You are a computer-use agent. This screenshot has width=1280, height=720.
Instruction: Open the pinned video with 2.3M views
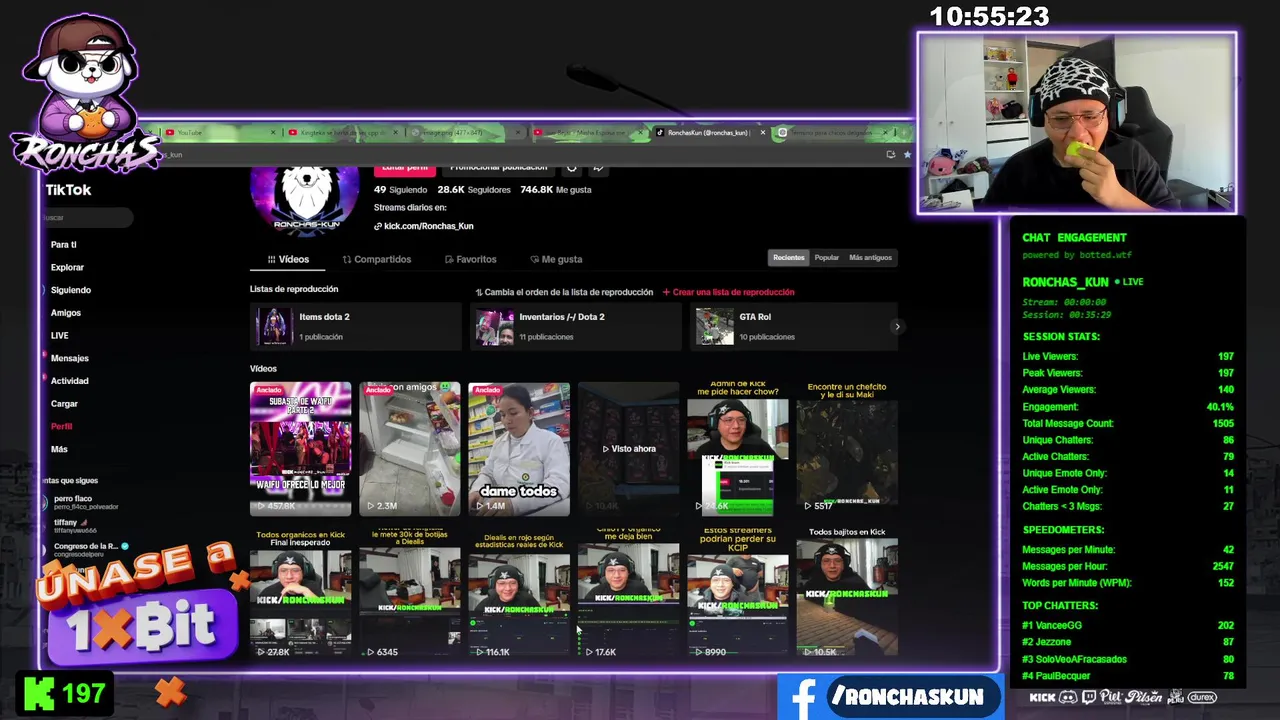pyautogui.click(x=410, y=448)
